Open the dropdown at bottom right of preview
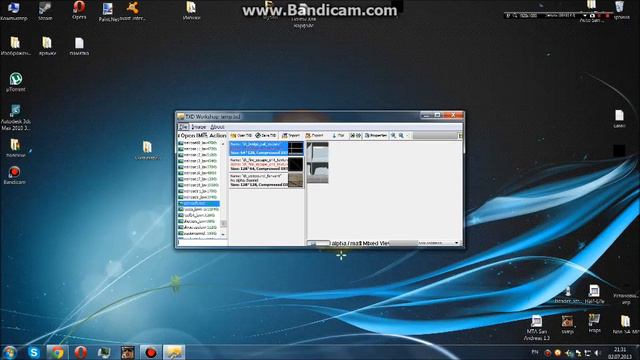 click(456, 243)
